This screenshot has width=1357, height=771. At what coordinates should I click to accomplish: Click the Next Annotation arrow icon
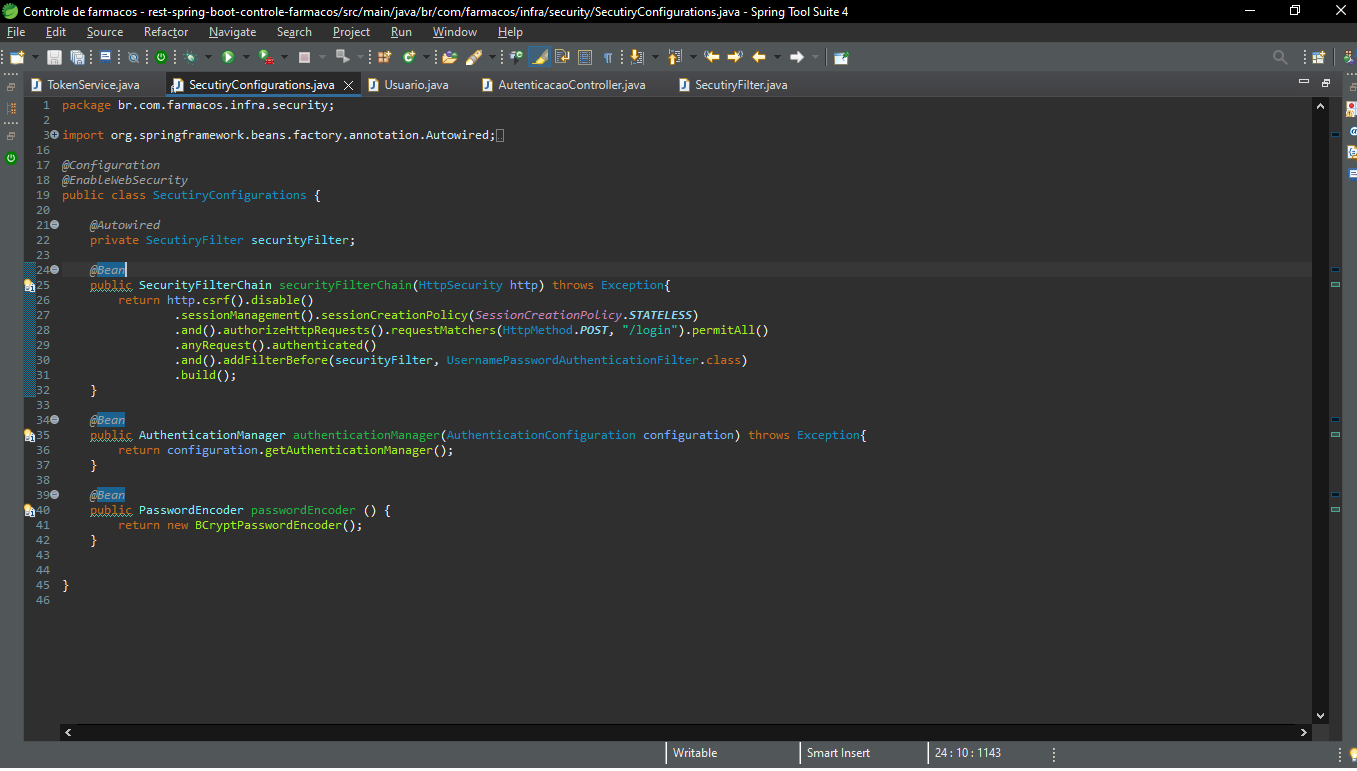point(636,57)
